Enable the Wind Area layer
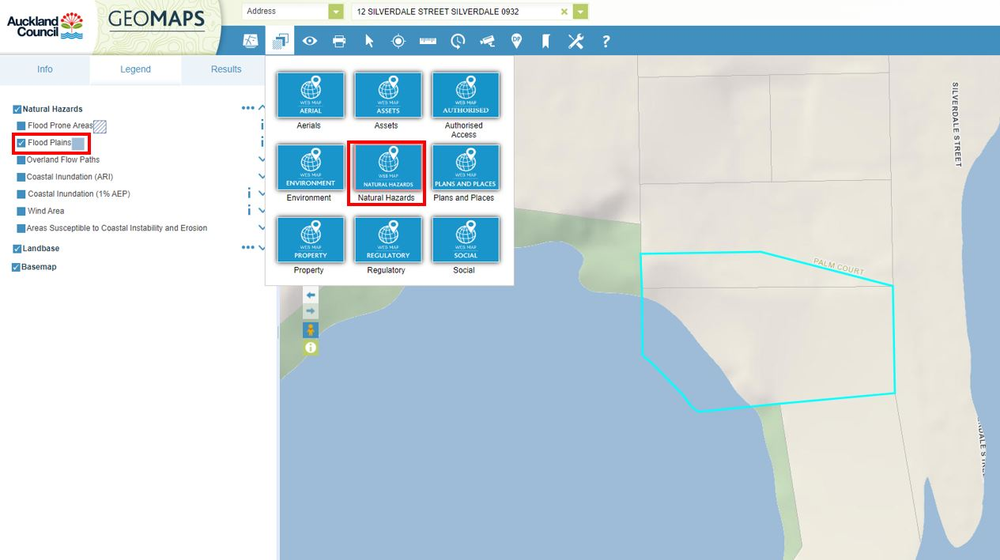1000x560 pixels. coord(21,211)
